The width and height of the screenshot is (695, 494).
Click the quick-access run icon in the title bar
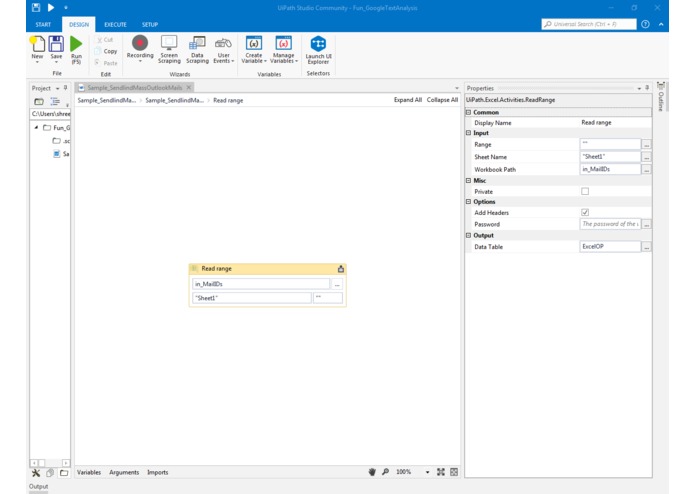point(51,8)
